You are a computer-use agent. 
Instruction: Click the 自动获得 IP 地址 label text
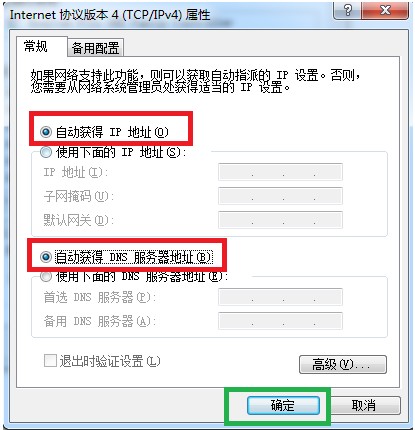click(112, 132)
